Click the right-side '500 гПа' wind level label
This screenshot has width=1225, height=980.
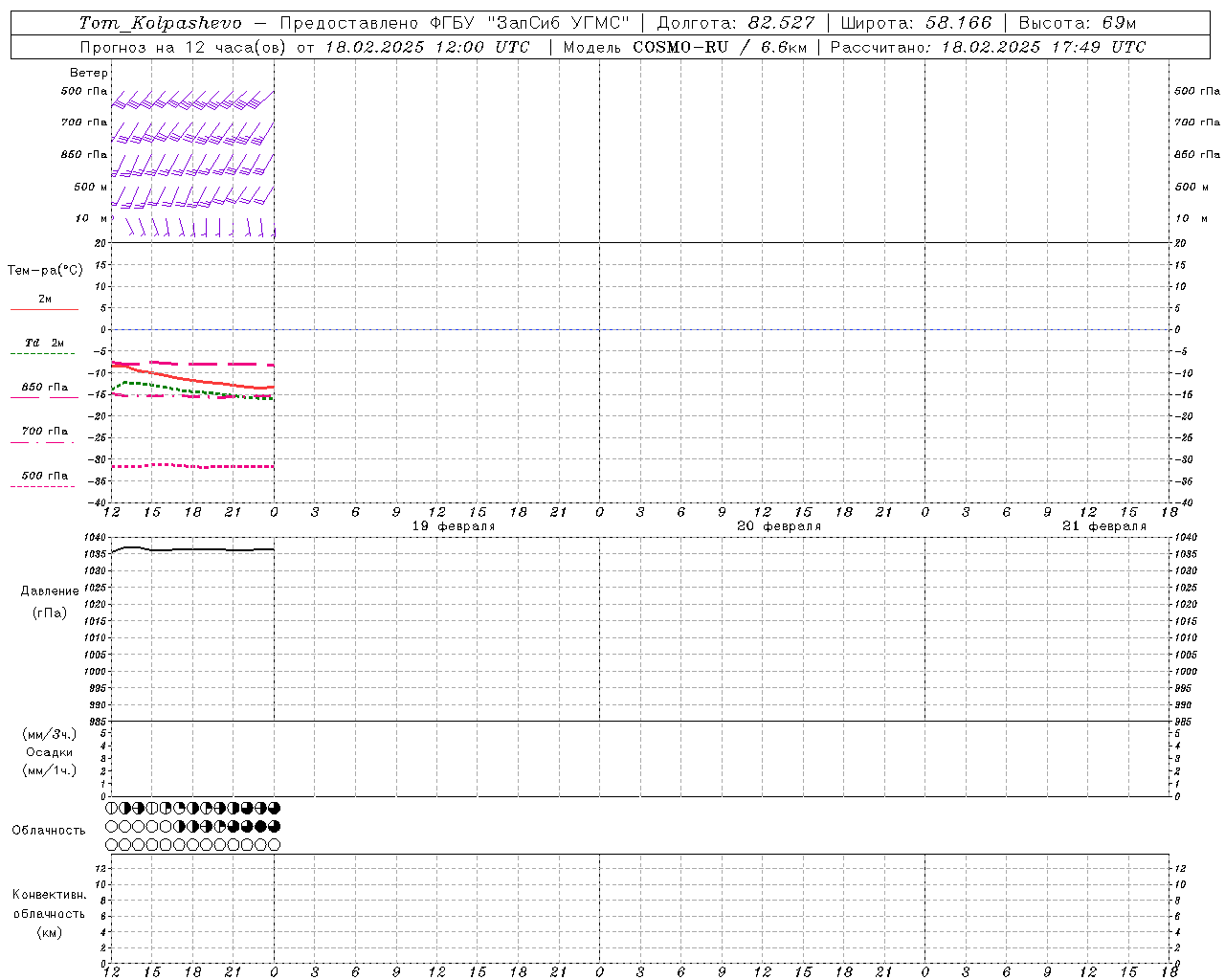tap(1197, 91)
